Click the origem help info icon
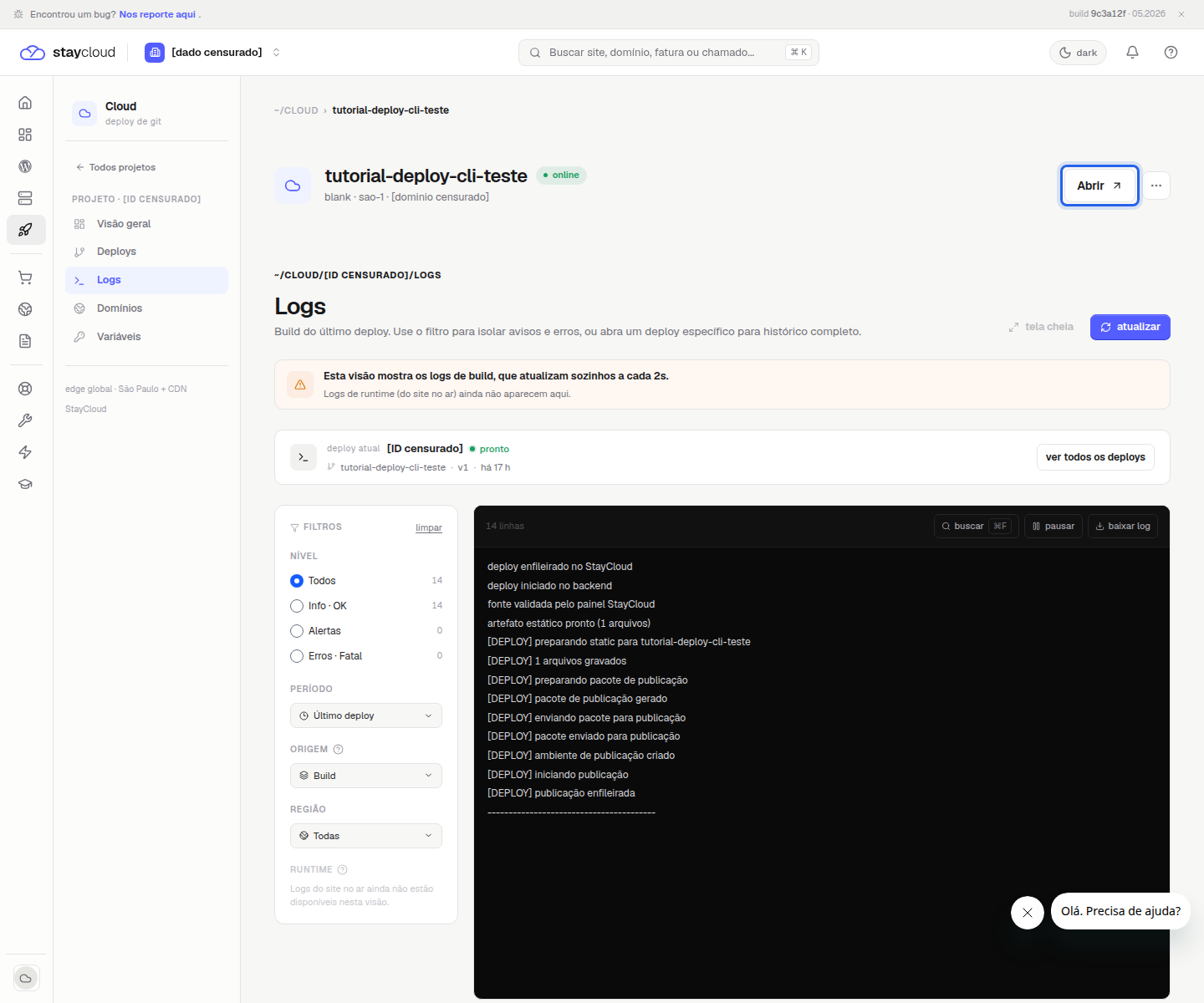The height and width of the screenshot is (1003, 1204). pos(339,750)
